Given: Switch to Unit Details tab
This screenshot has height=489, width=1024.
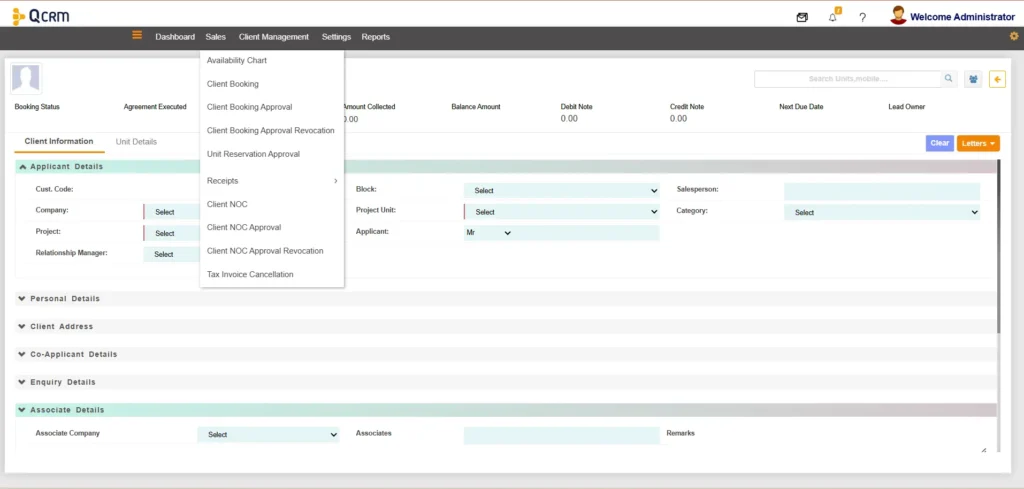Looking at the screenshot, I should pyautogui.click(x=136, y=142).
